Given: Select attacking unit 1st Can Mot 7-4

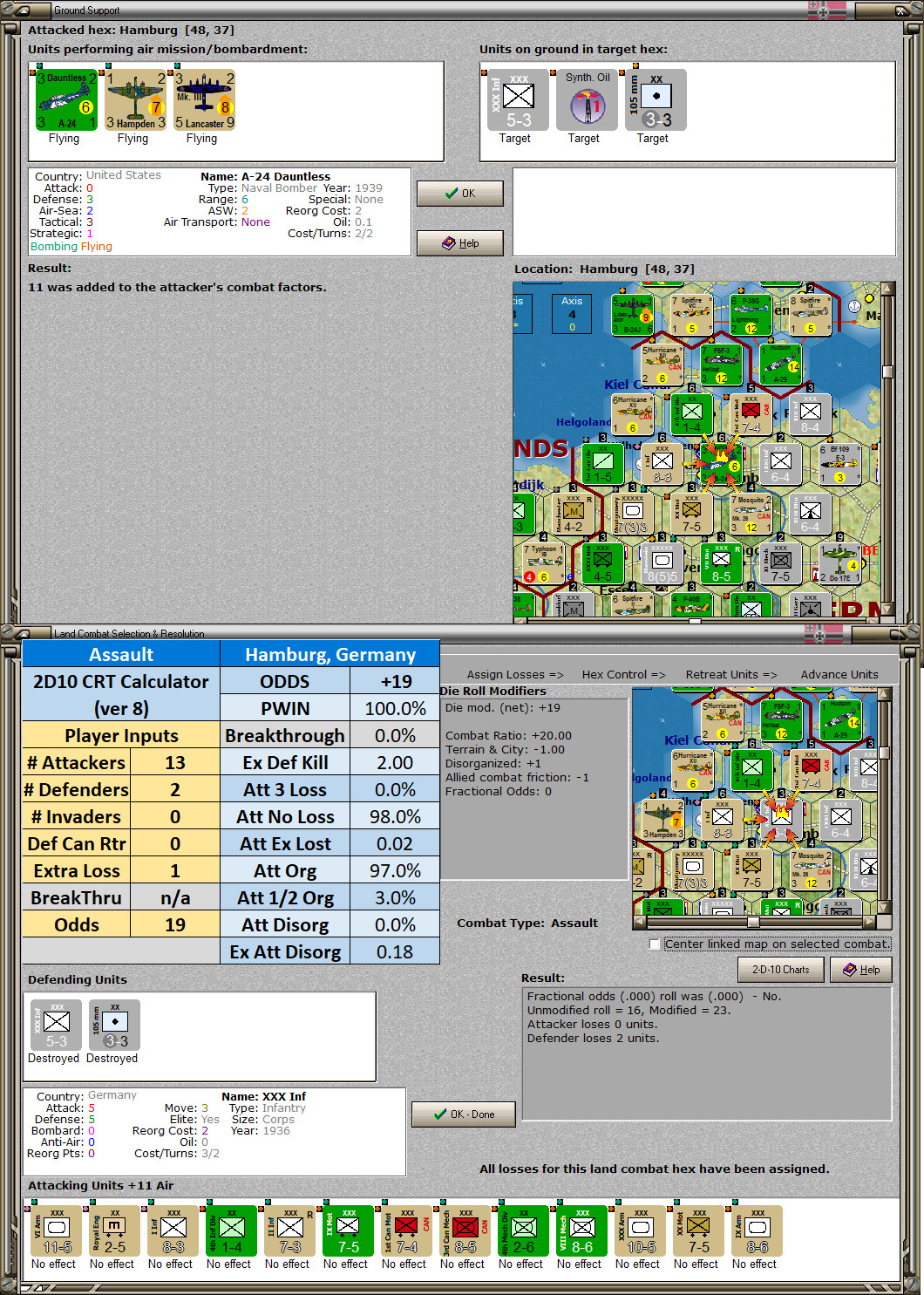Looking at the screenshot, I should pos(407,1231).
